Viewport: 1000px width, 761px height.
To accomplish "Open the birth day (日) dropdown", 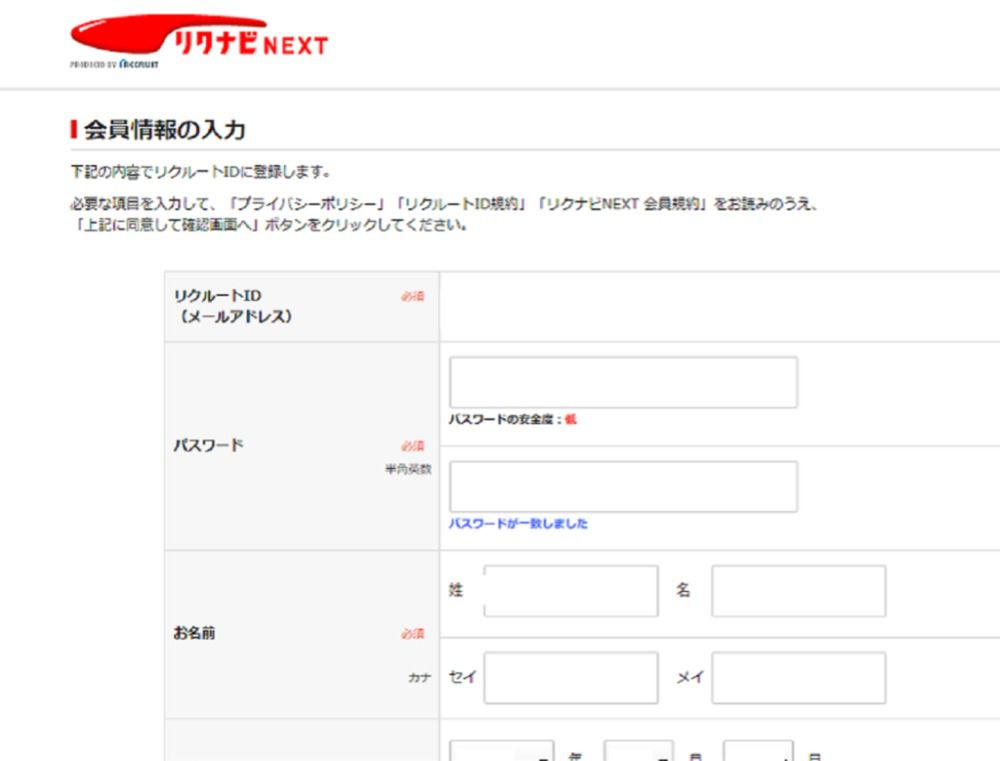I will tap(758, 751).
